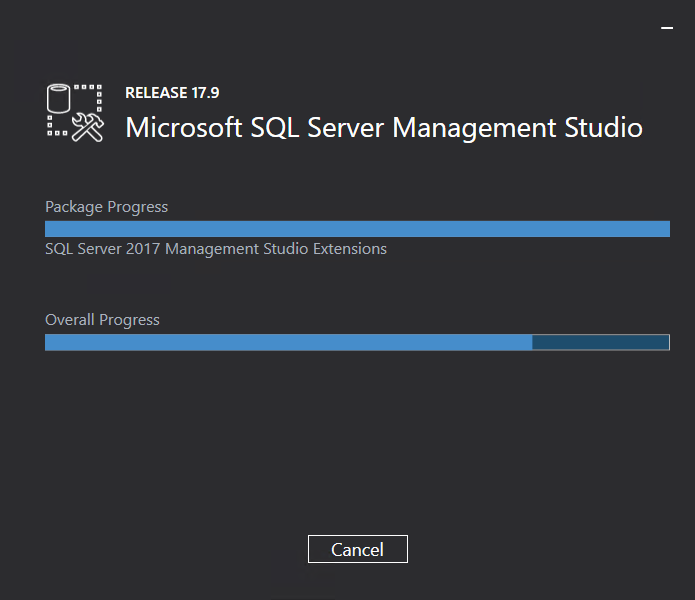The image size is (695, 600).
Task: Click the Cancel button
Action: tap(357, 549)
